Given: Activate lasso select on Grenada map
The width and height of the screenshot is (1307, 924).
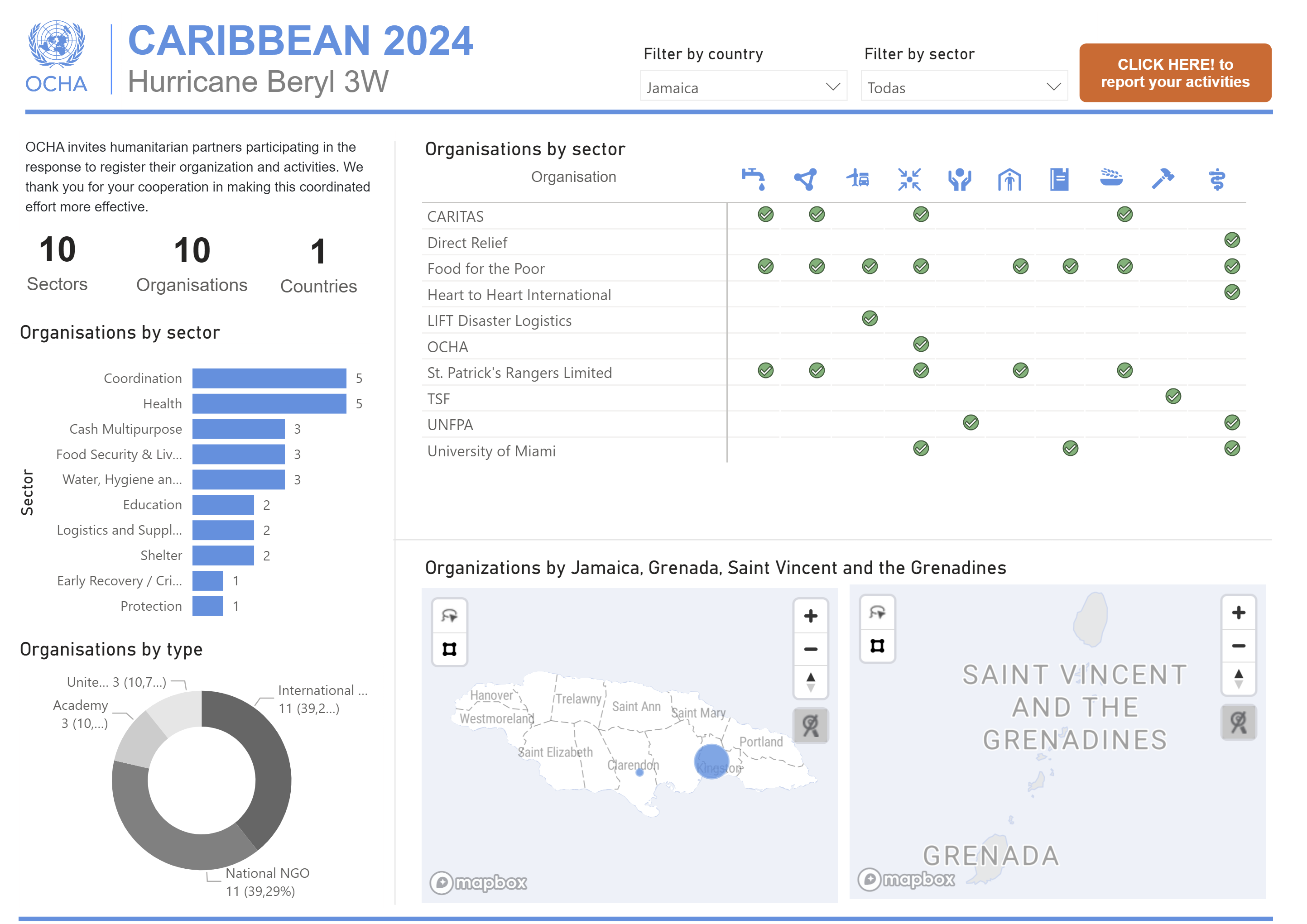Looking at the screenshot, I should click(x=877, y=613).
